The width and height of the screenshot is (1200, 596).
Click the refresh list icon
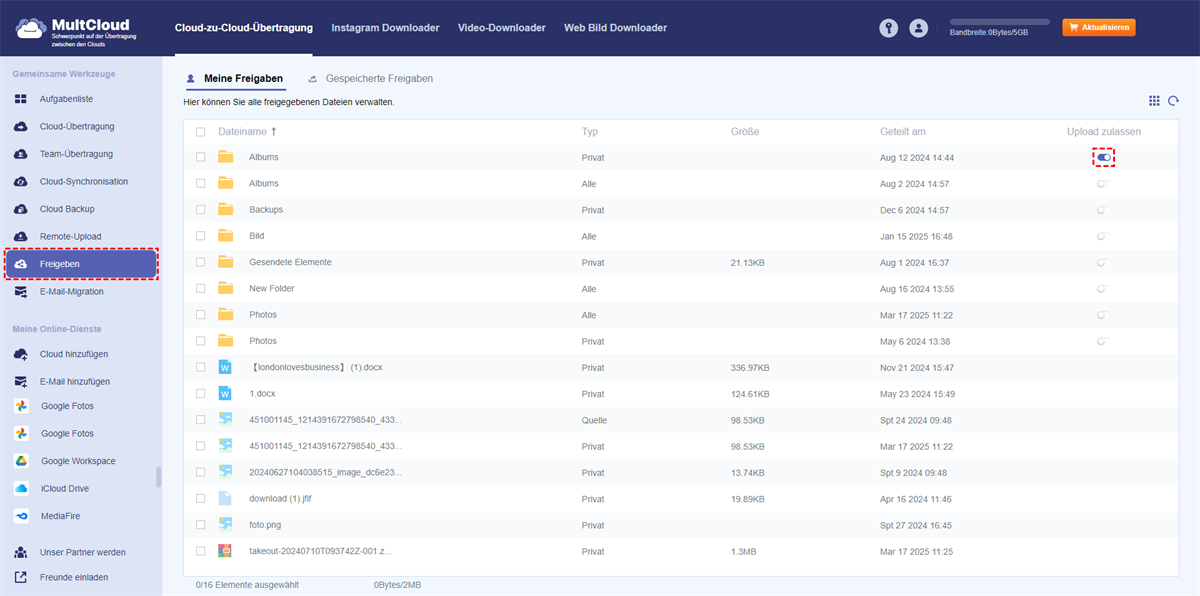coord(1174,101)
